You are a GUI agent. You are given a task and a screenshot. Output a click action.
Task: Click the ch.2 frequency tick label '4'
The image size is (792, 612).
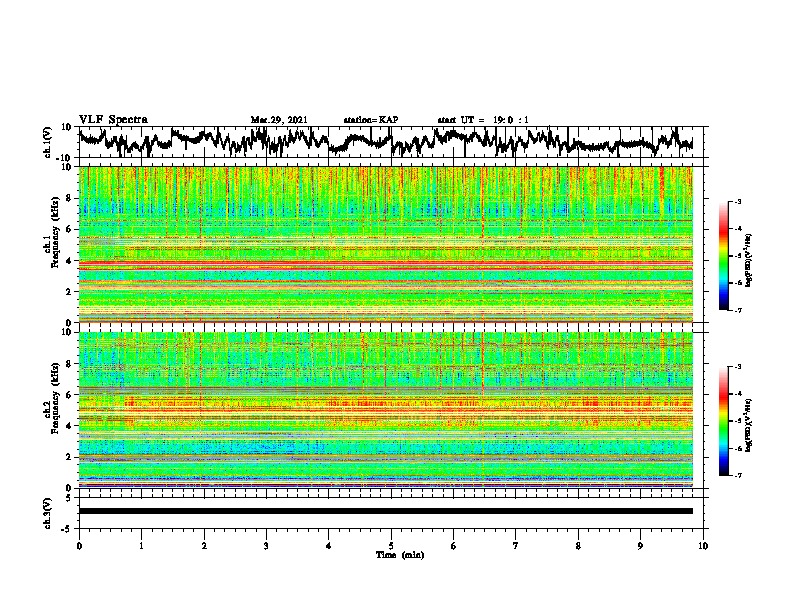[70, 426]
